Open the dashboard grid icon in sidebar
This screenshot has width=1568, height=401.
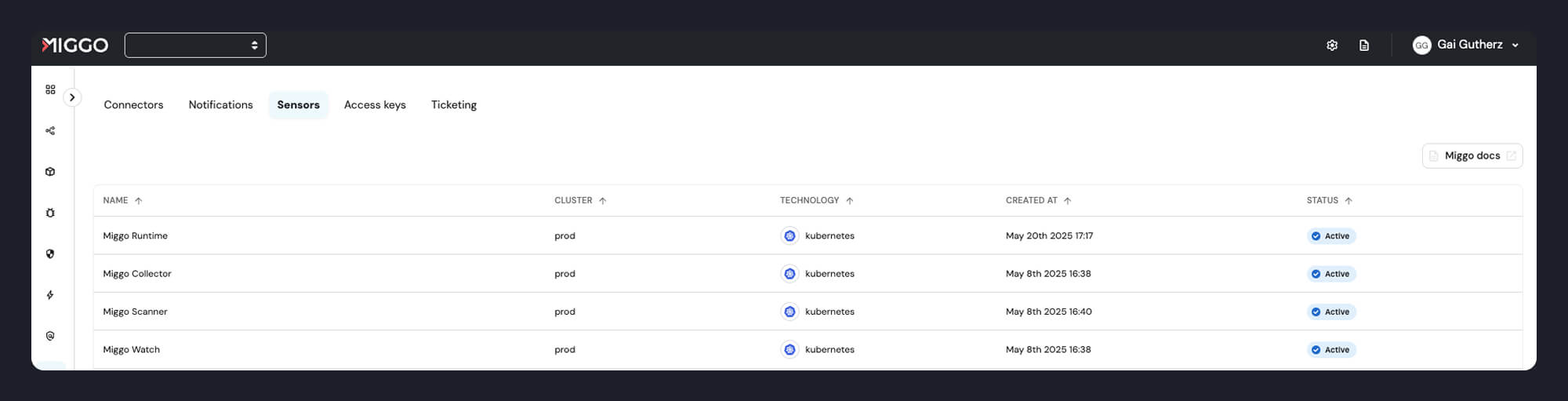point(50,89)
